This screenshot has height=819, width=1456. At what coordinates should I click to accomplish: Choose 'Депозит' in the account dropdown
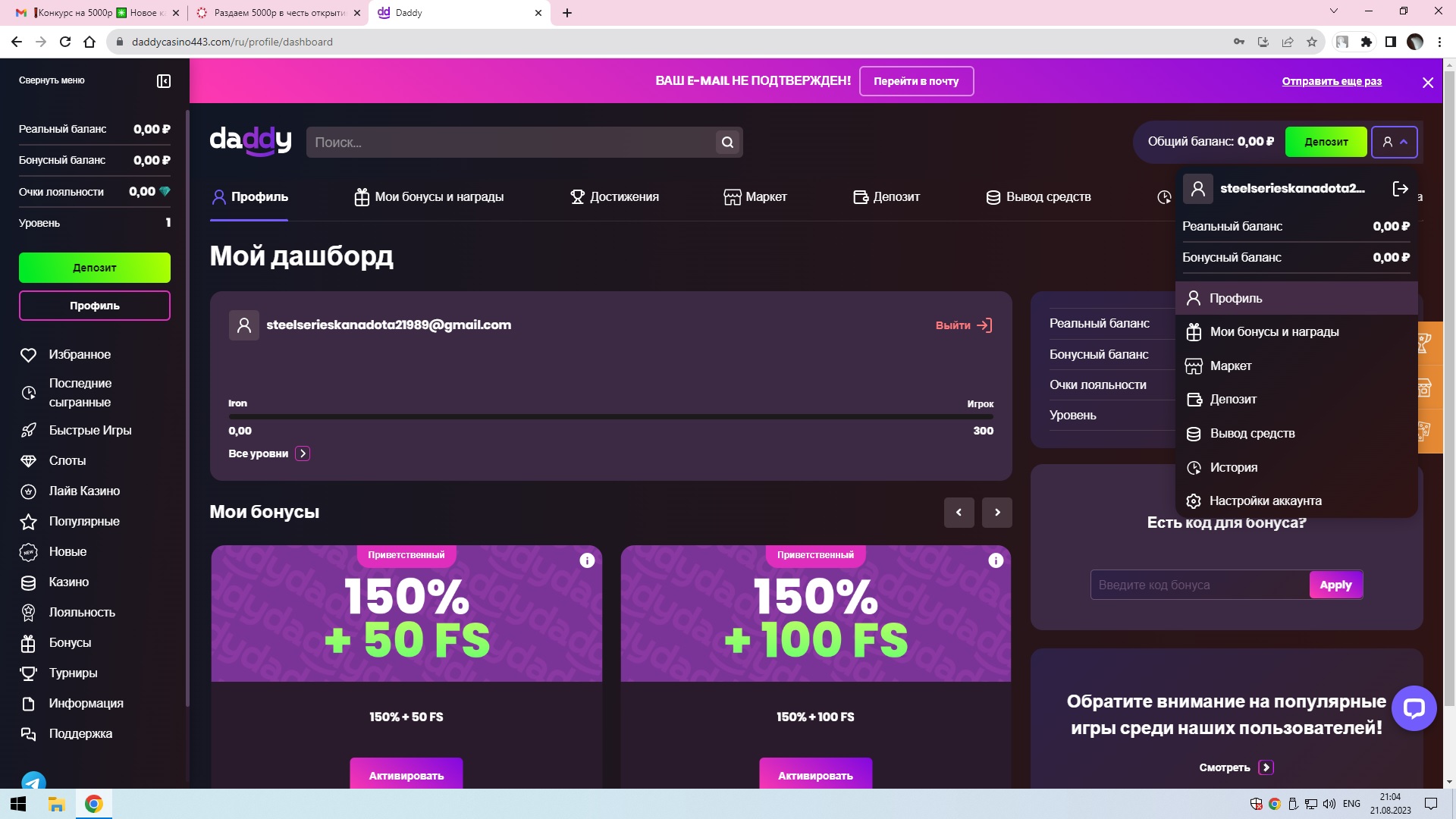pos(1297,400)
